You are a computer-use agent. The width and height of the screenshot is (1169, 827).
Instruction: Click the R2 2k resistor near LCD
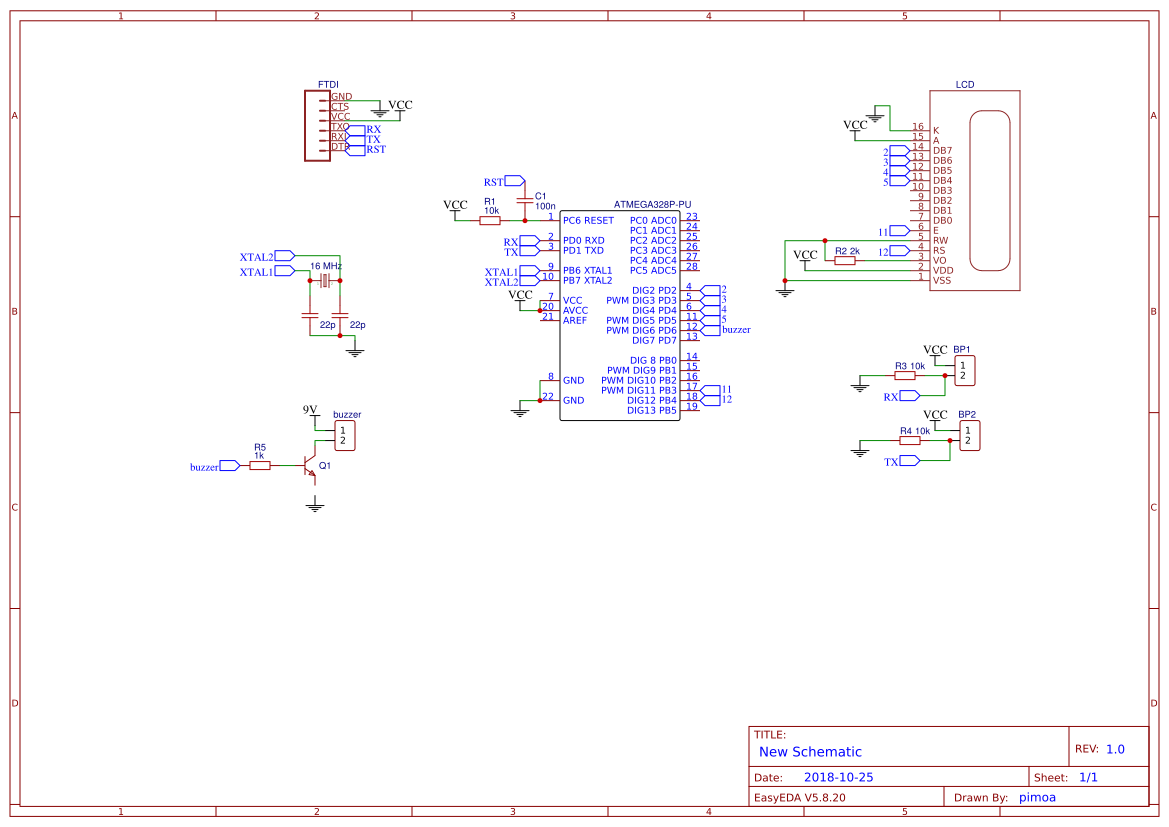click(845, 261)
